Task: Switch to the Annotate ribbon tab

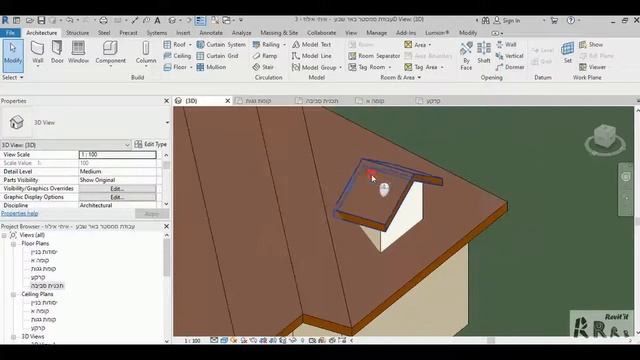Action: 211,33
